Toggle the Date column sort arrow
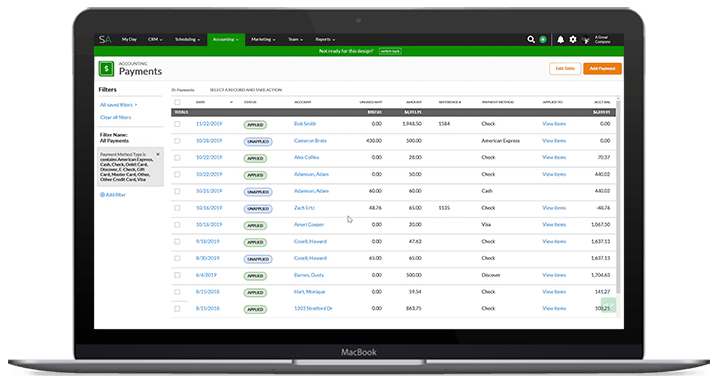The image size is (720, 376). coord(231,102)
